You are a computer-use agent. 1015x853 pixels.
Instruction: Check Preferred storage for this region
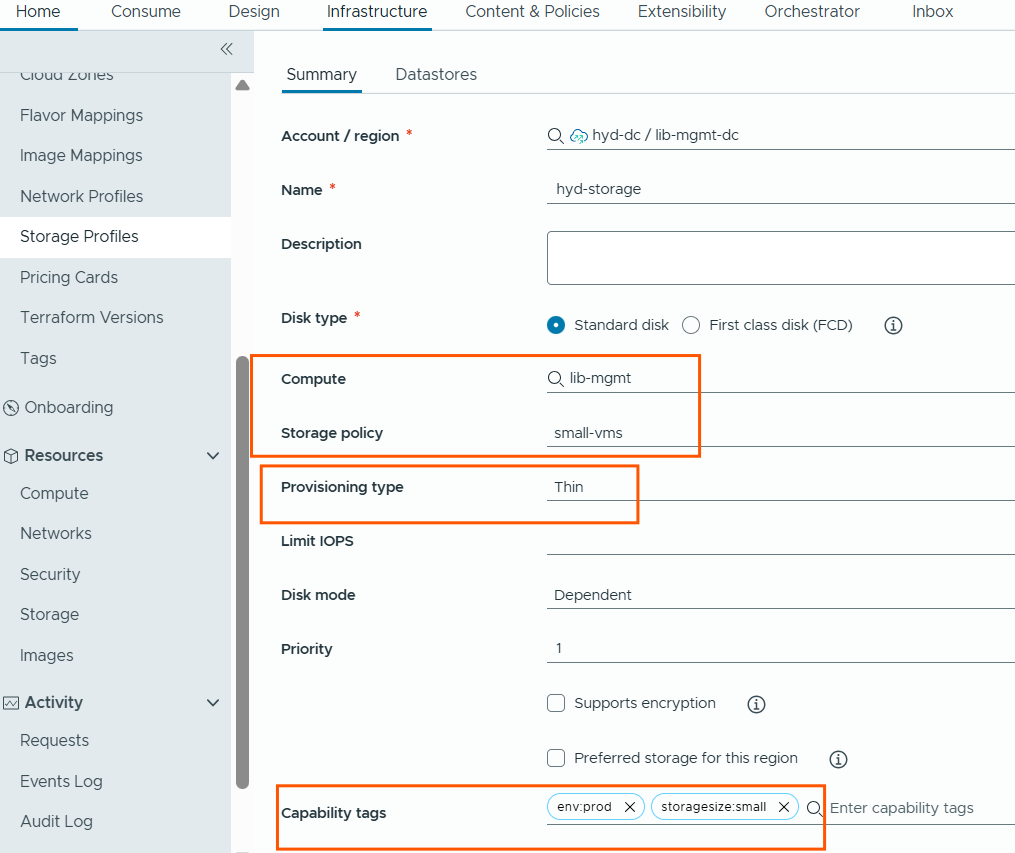(x=557, y=758)
